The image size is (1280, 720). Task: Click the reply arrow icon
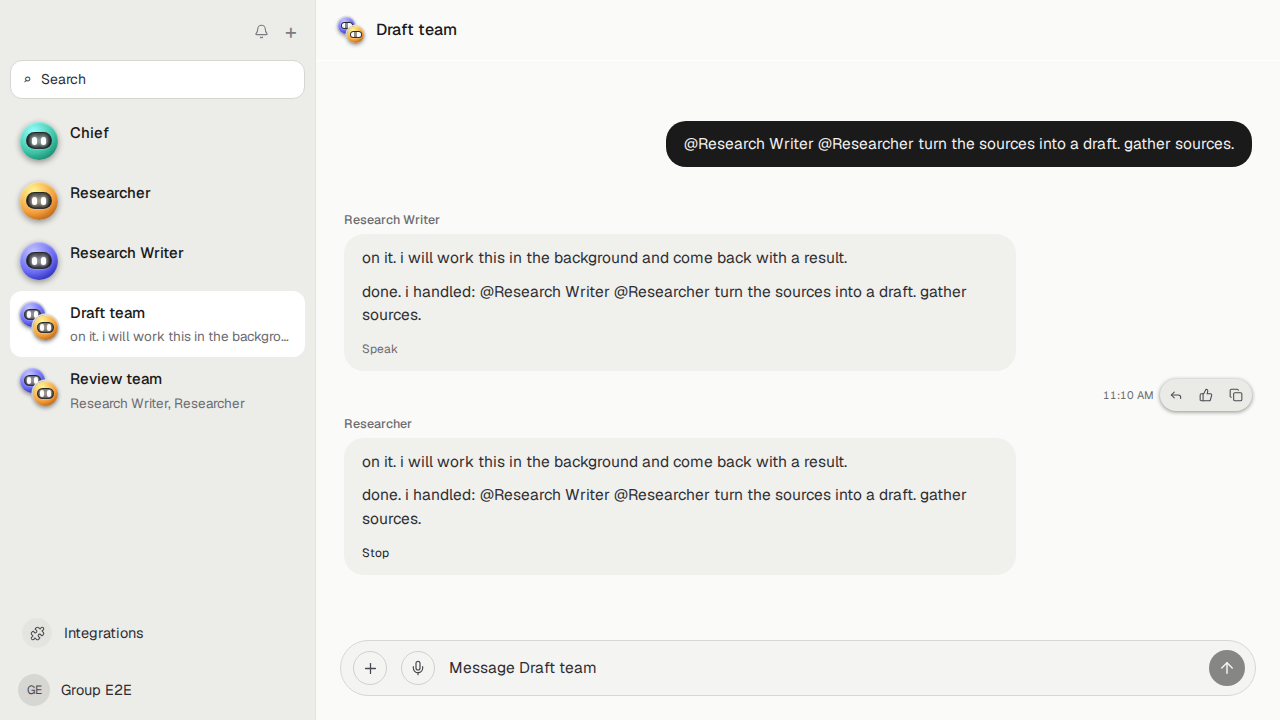1176,395
